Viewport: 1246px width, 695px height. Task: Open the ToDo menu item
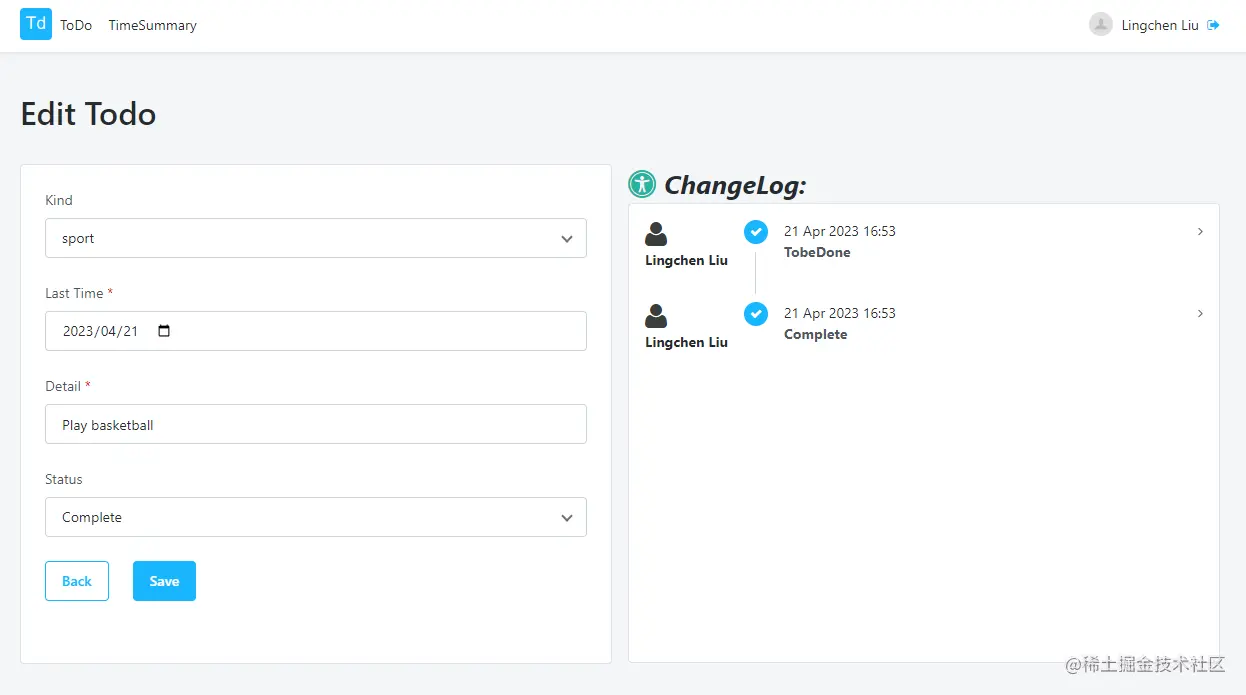(x=76, y=26)
